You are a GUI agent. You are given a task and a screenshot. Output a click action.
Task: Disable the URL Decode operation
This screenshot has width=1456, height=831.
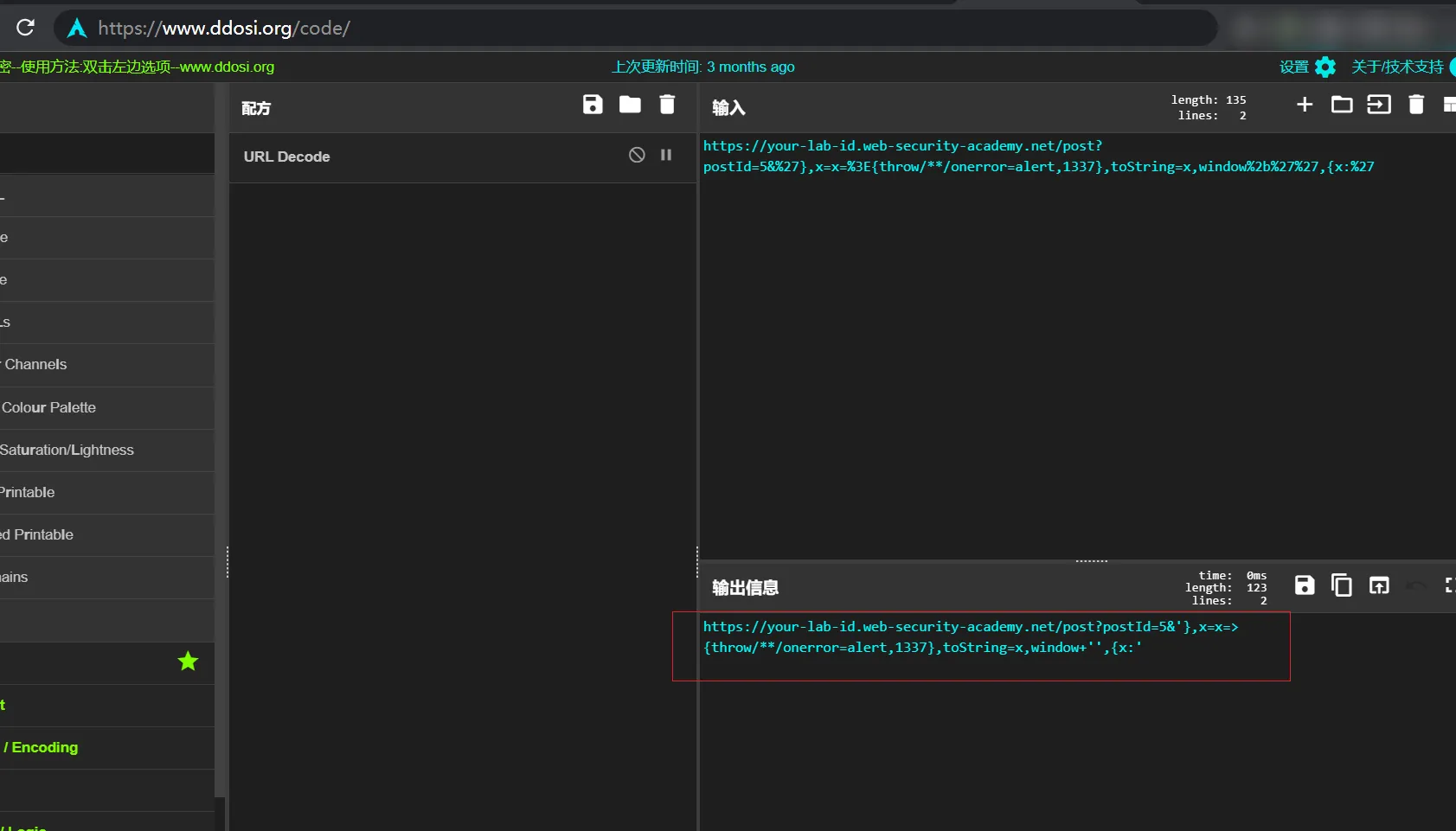coord(637,155)
